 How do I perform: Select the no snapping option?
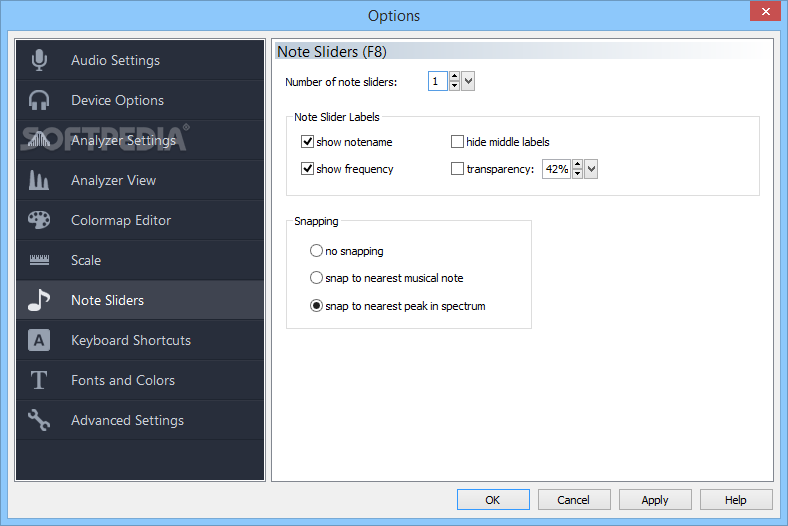coord(316,250)
